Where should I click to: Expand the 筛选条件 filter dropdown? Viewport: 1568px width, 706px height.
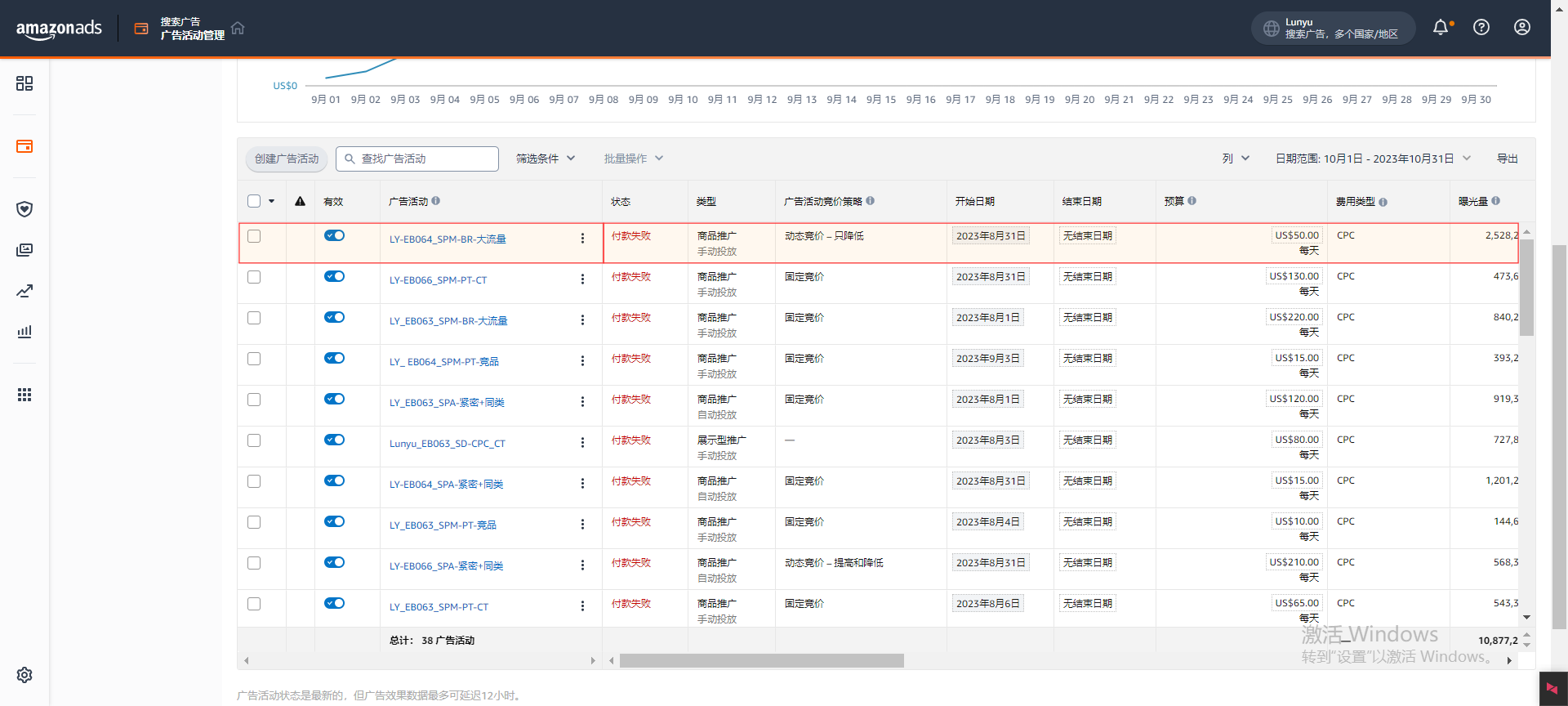pyautogui.click(x=545, y=159)
